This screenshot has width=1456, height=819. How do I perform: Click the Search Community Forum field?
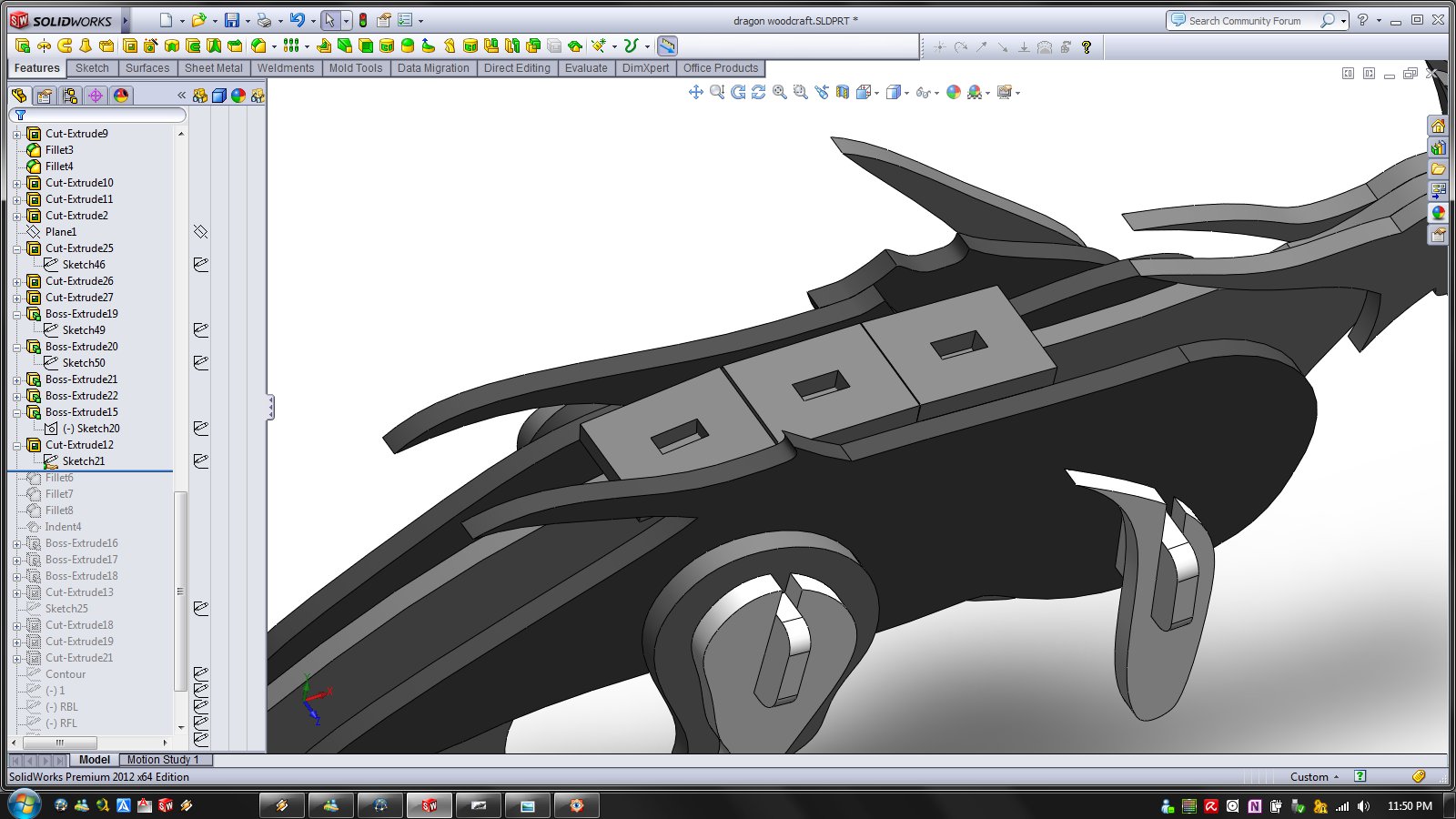[x=1244, y=20]
